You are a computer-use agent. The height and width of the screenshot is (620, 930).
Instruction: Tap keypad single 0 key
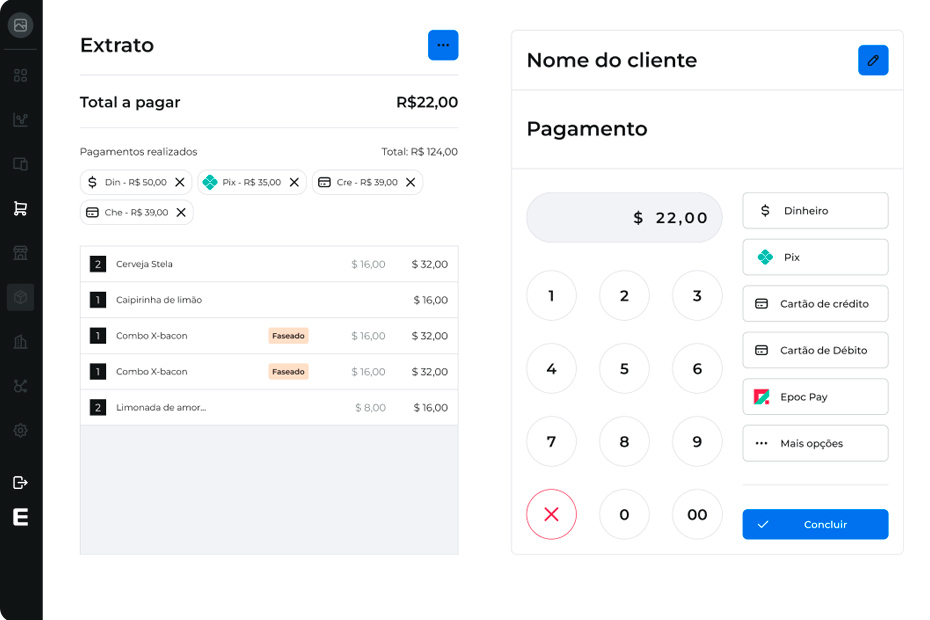(625, 514)
